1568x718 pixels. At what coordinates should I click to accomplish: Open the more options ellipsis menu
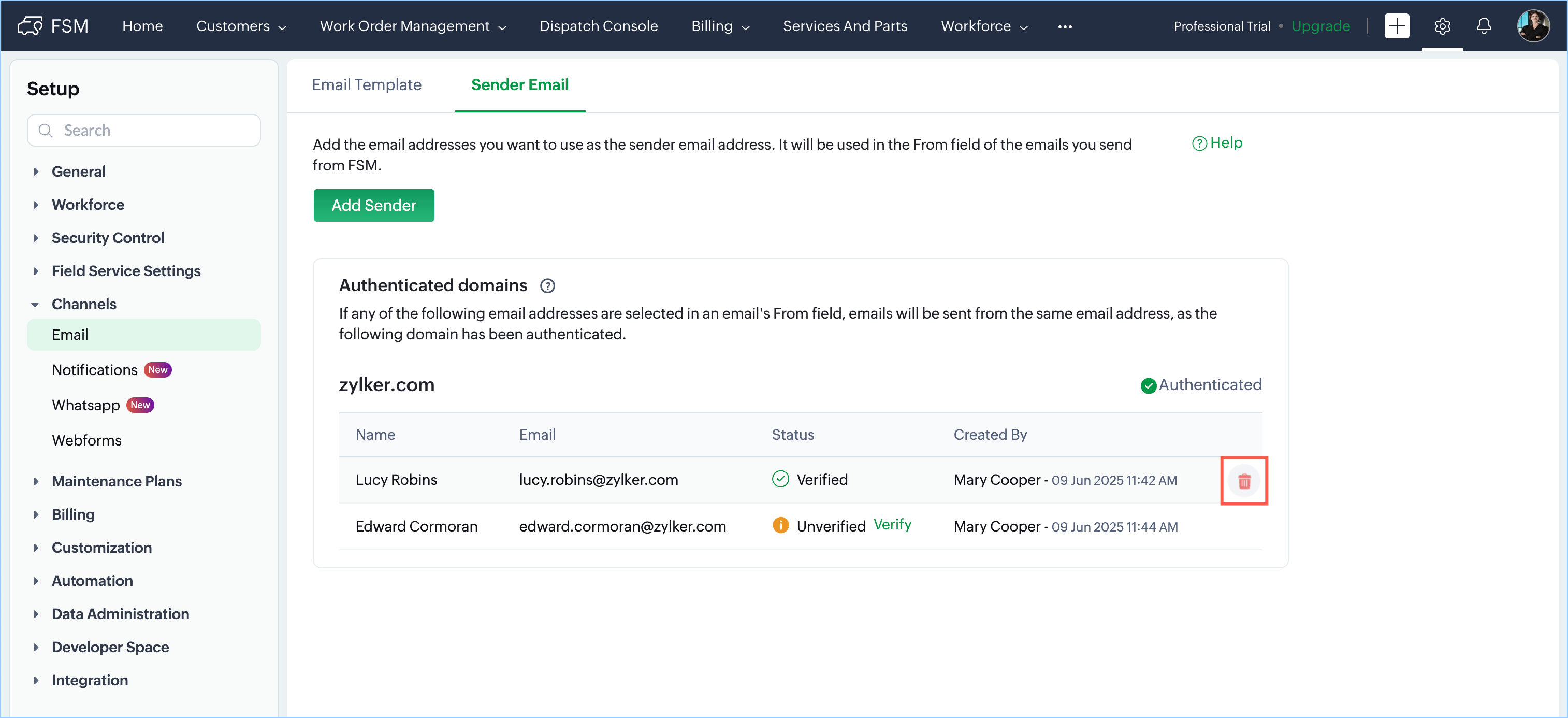point(1064,27)
